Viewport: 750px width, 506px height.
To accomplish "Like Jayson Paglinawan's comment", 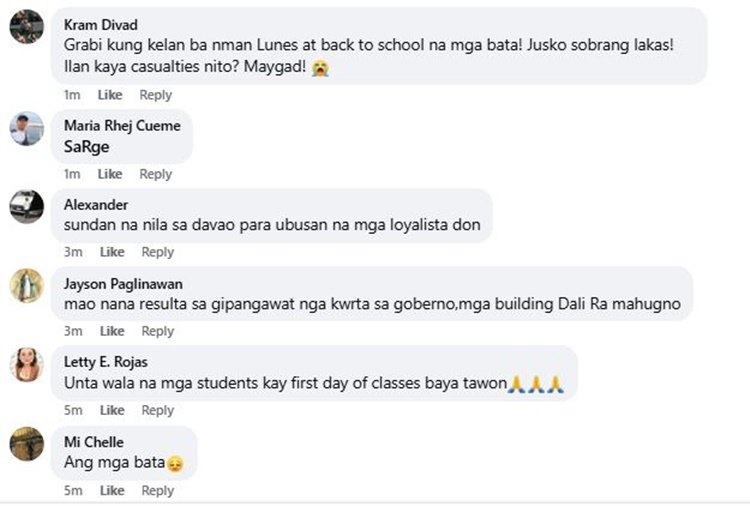I will tap(112, 331).
